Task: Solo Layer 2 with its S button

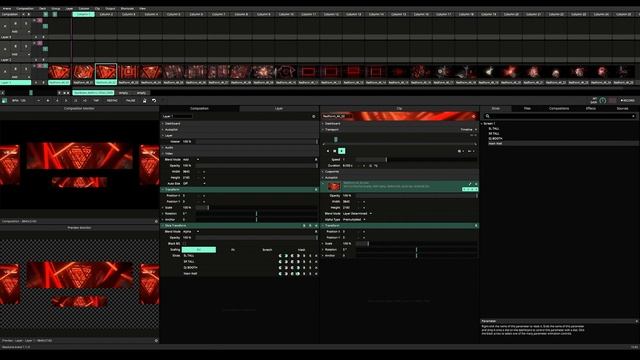Action: pyautogui.click(x=26, y=47)
